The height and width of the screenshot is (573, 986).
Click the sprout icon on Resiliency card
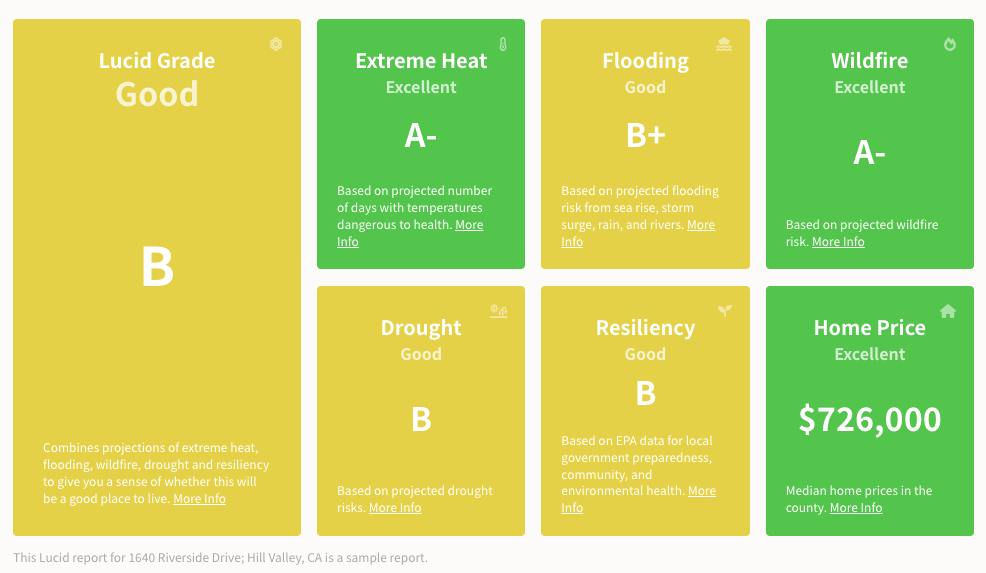725,310
